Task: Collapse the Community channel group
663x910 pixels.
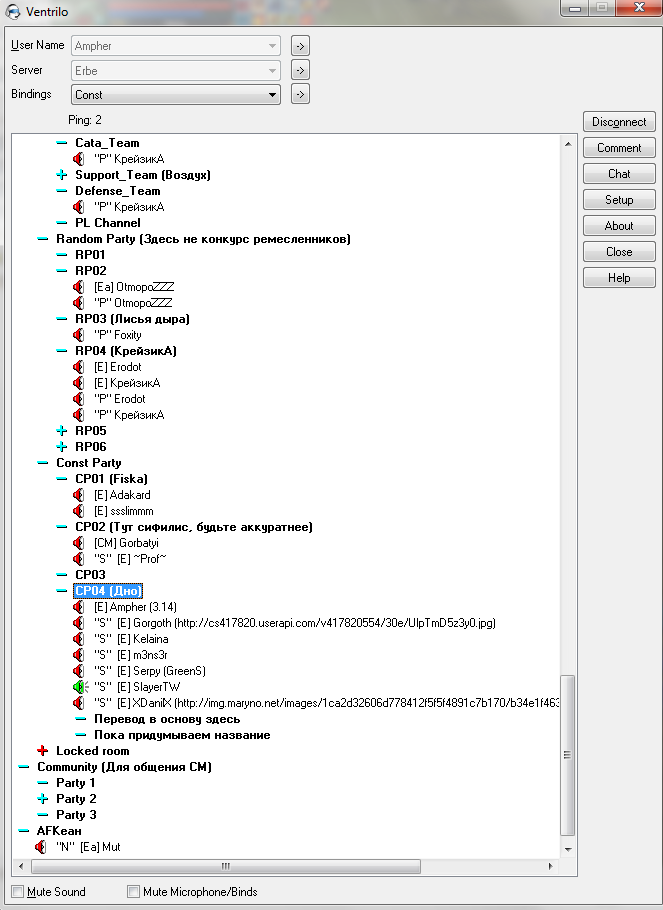Action: click(x=24, y=767)
